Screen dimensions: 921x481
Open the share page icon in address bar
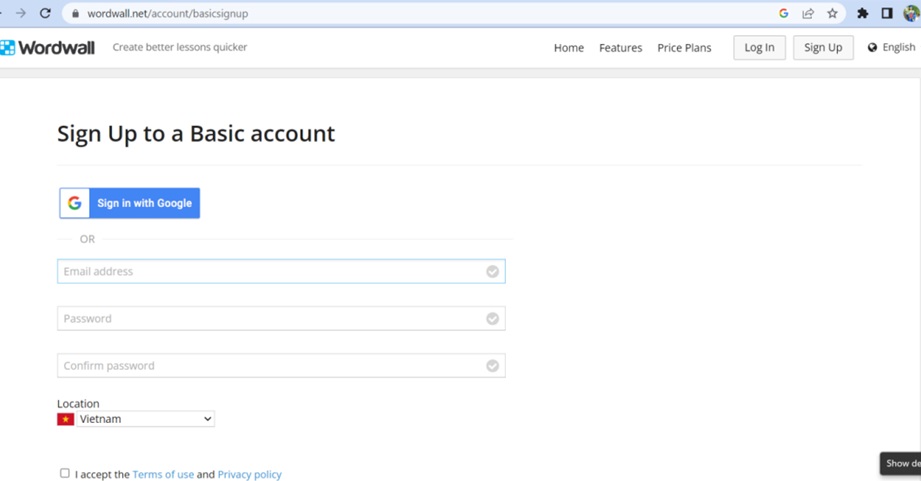tap(808, 13)
